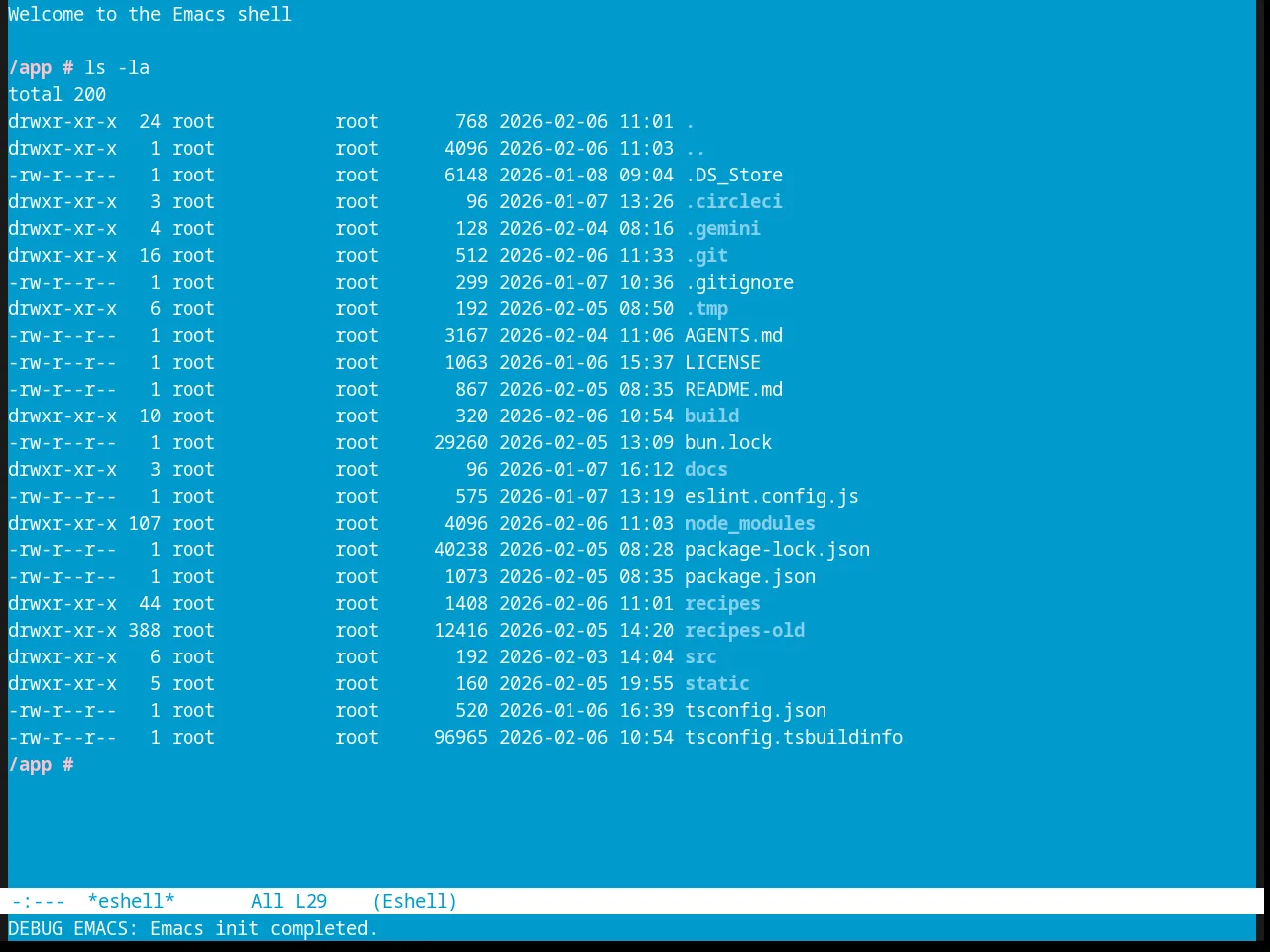Click the size value 6148
The height and width of the screenshot is (952, 1270).
coord(466,175)
